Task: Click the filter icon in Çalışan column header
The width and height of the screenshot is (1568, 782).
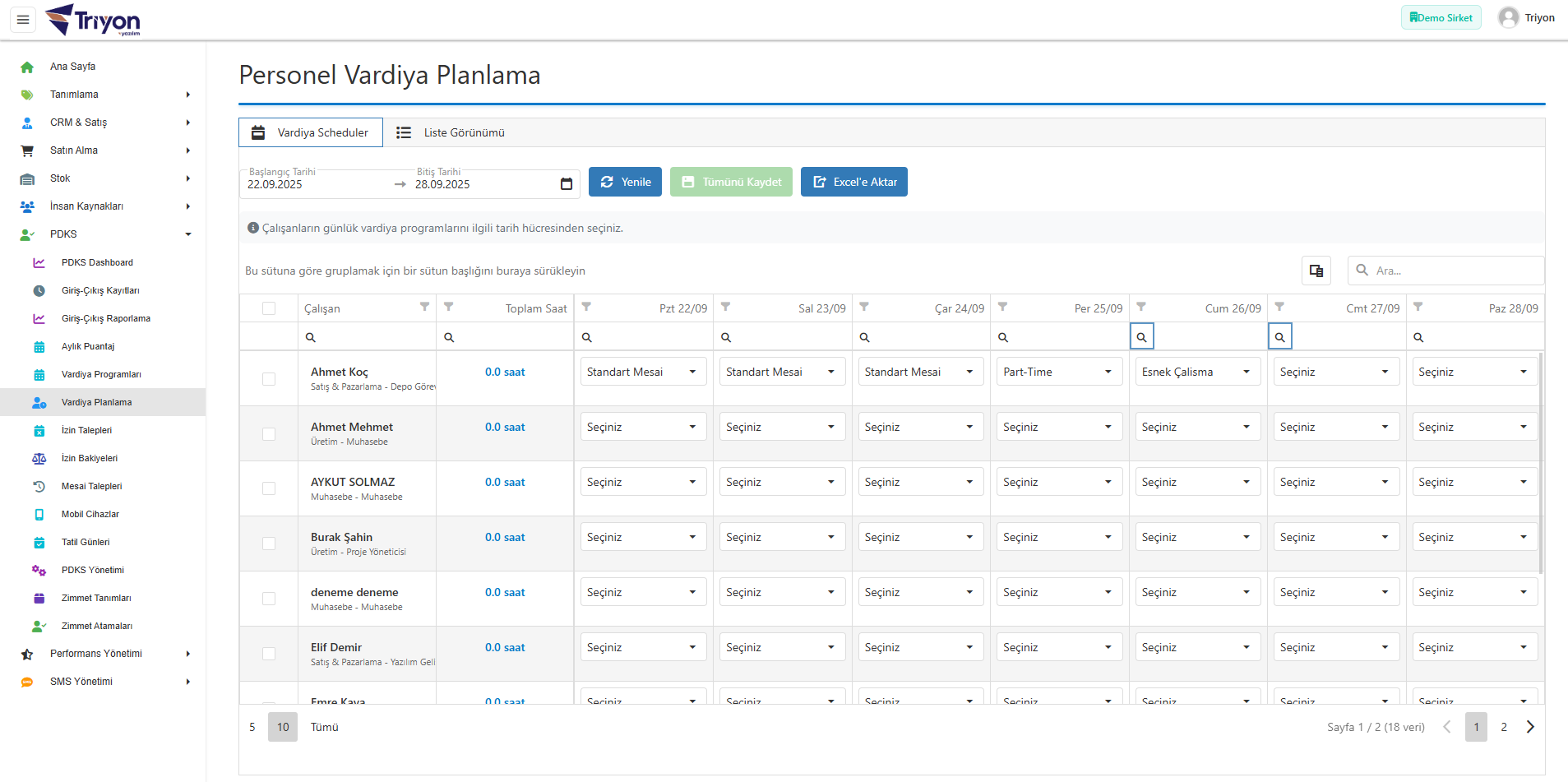Action: 424,307
